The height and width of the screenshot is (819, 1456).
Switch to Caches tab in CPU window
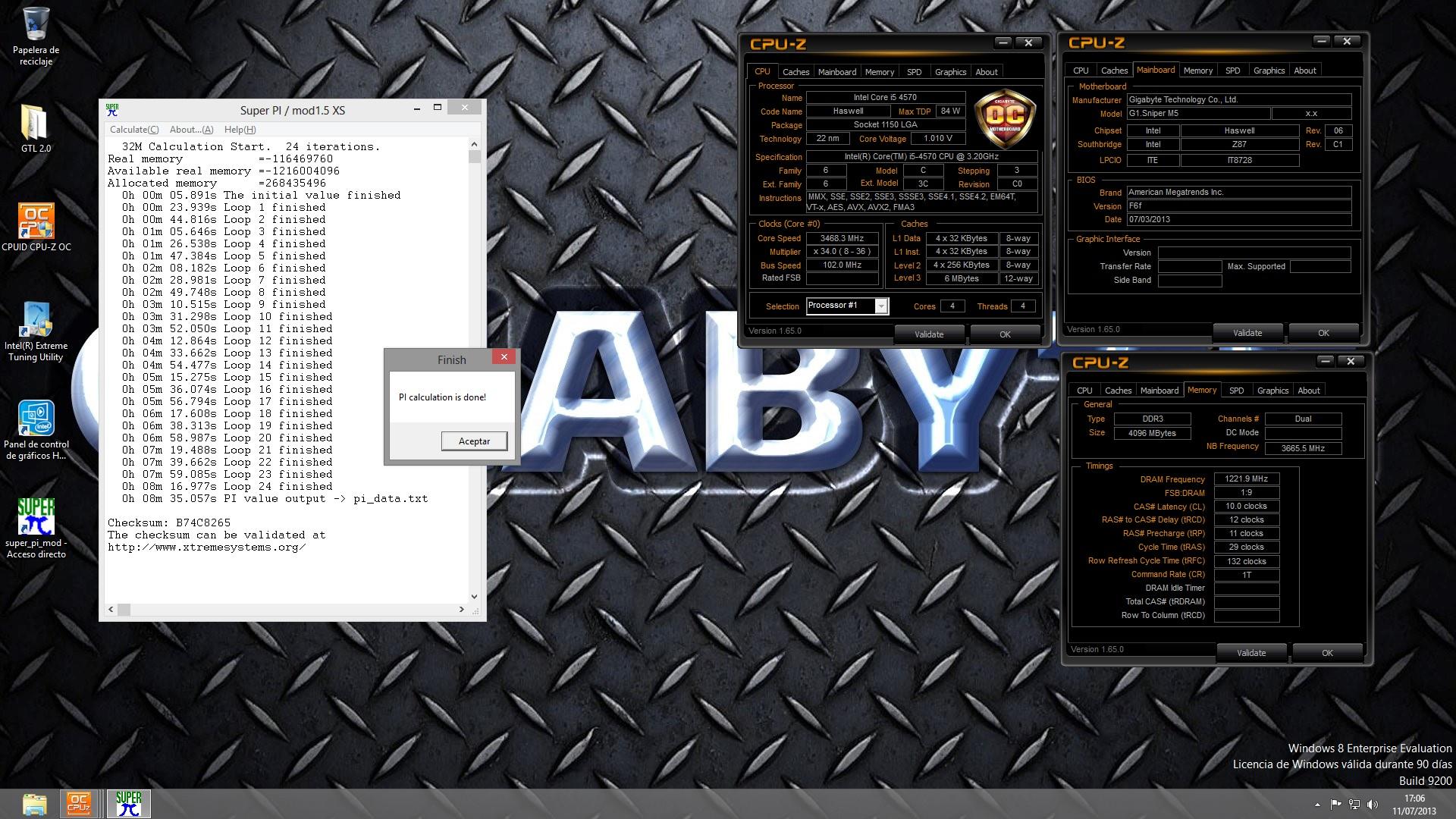tap(795, 72)
